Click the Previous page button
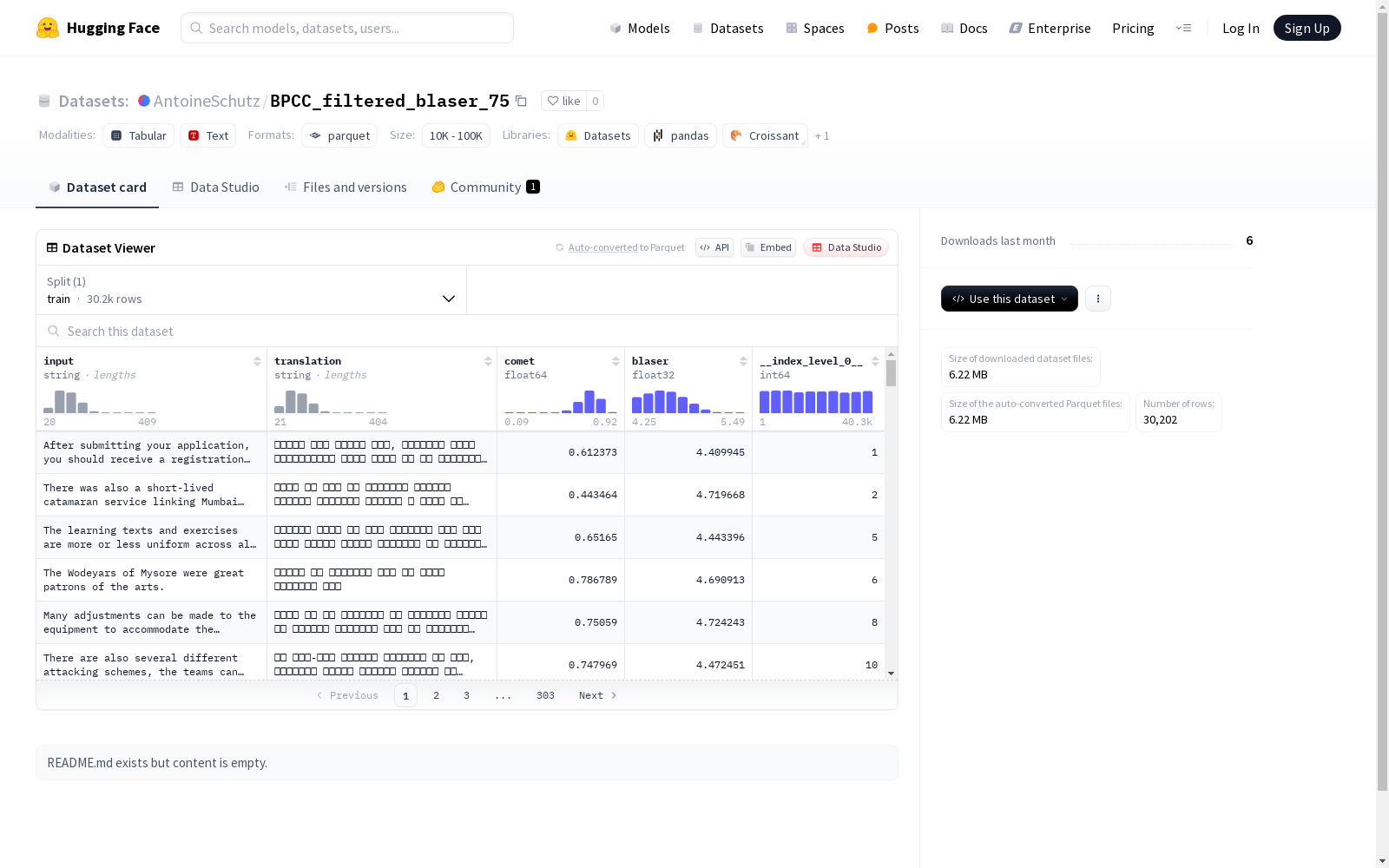The image size is (1389, 868). (347, 695)
